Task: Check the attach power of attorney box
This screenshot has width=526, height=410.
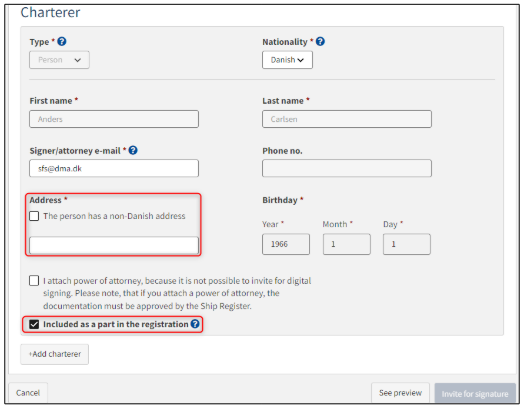Action: point(34,280)
